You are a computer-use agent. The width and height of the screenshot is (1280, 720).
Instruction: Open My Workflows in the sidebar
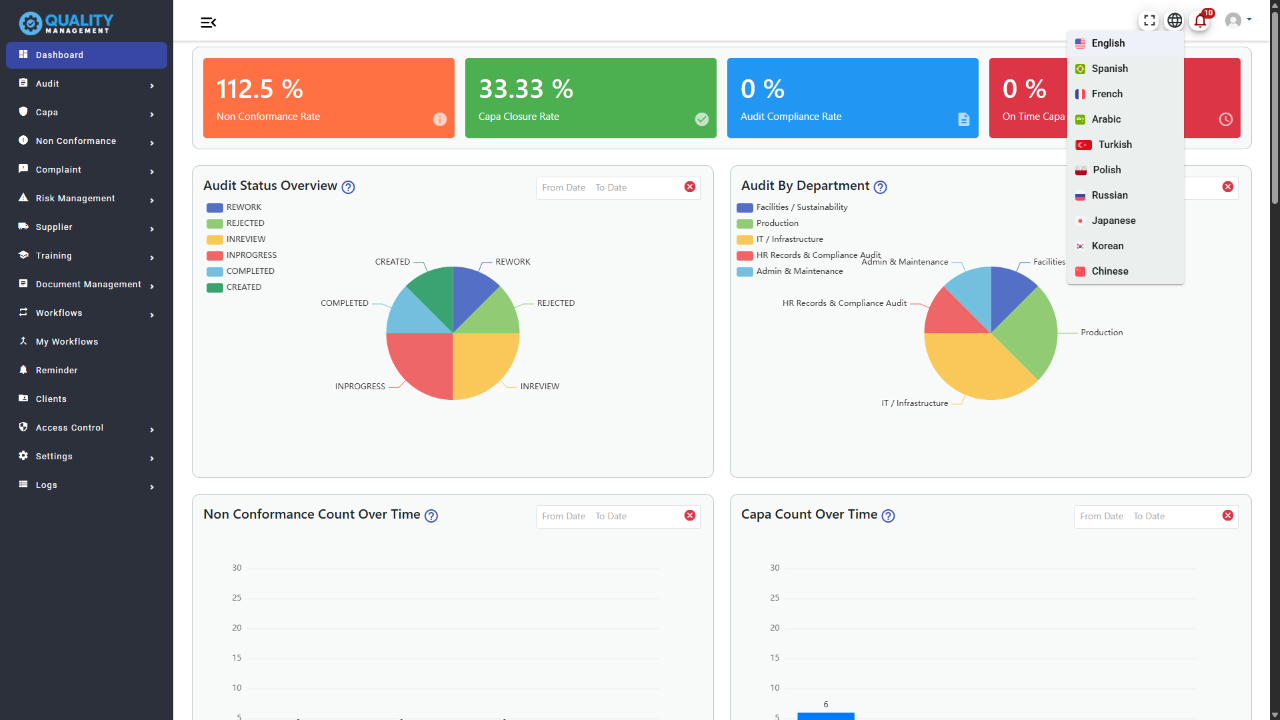(67, 342)
